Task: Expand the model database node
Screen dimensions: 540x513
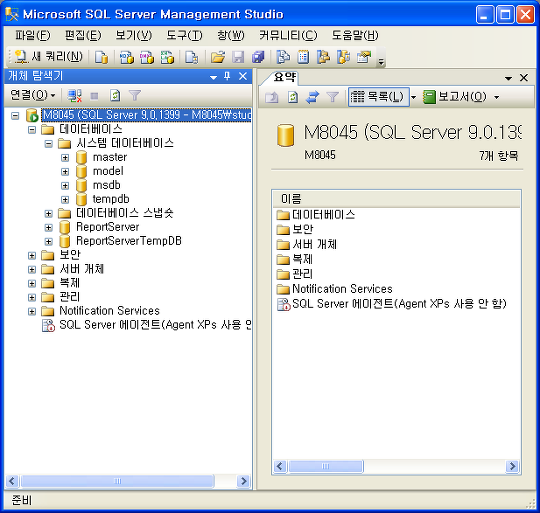Action: (65, 171)
